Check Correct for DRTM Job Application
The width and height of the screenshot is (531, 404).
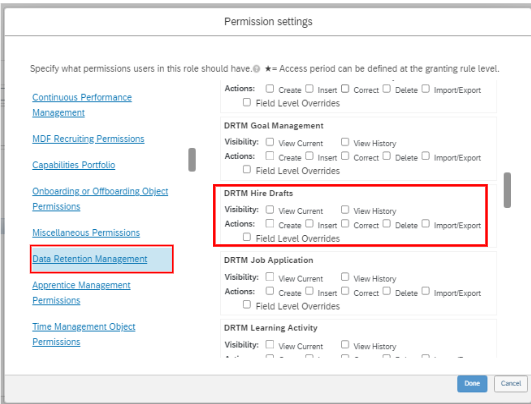[x=345, y=291]
